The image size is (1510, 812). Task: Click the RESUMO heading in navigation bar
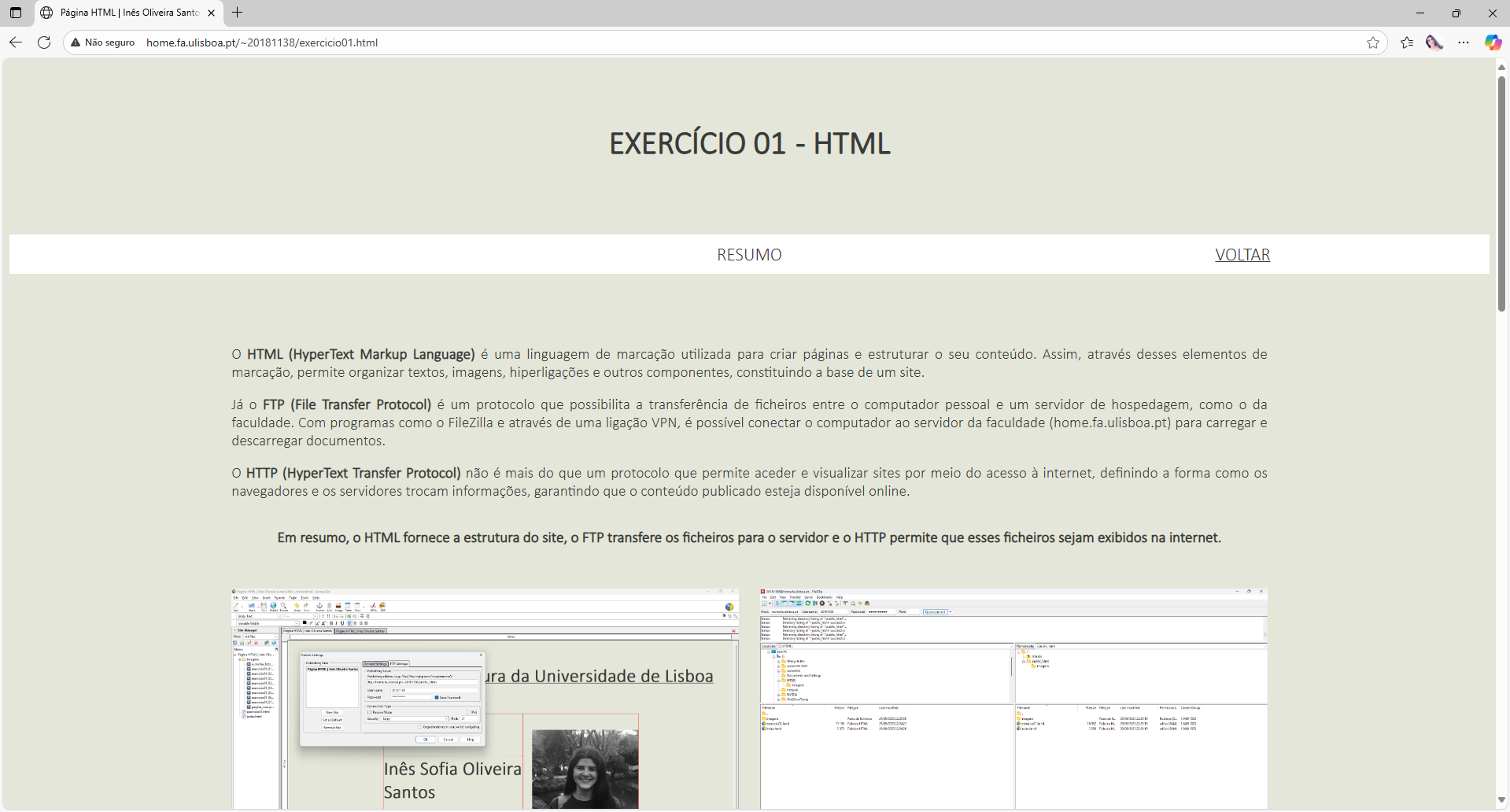point(749,255)
